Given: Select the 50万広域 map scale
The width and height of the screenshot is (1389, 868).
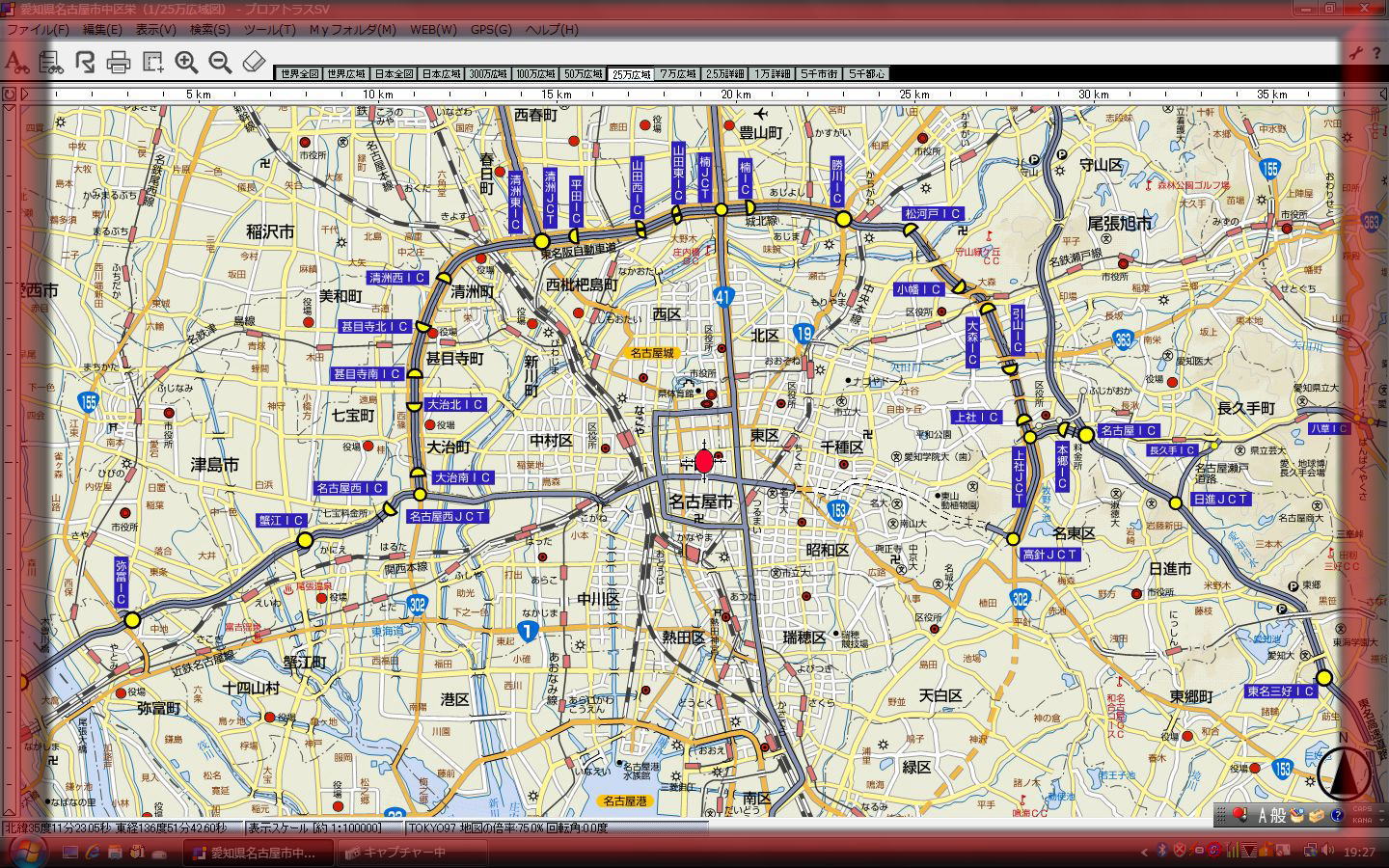Looking at the screenshot, I should click(583, 74).
